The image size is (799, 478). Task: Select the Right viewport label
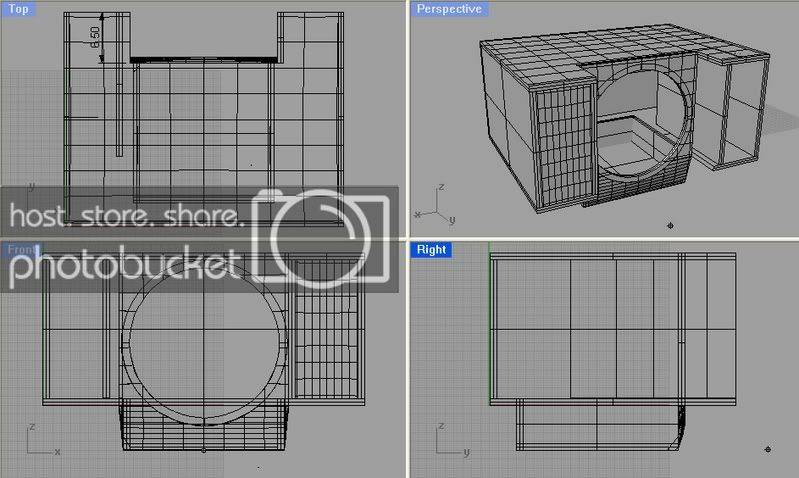[x=431, y=250]
